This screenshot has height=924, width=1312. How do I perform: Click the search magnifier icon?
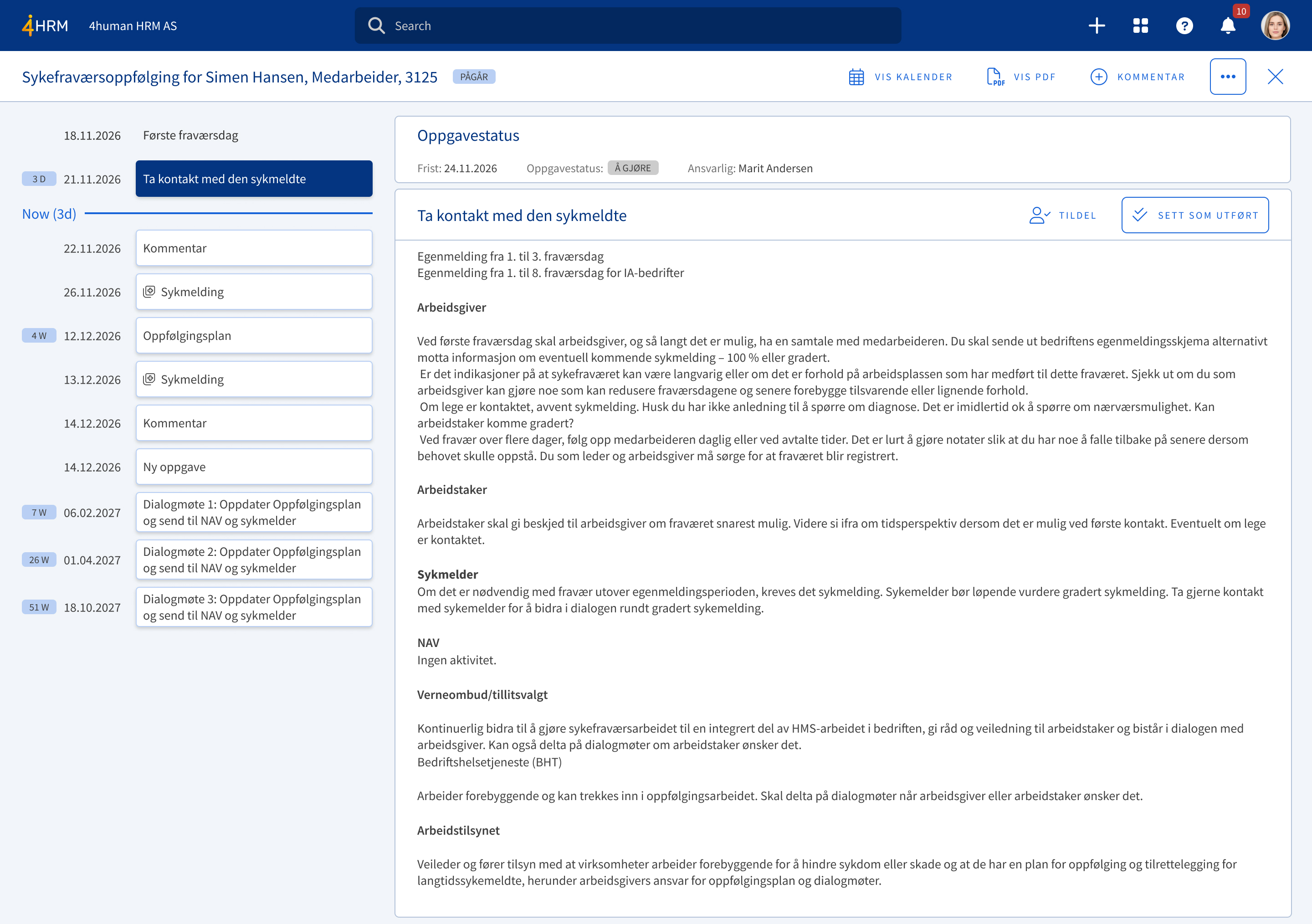click(376, 26)
